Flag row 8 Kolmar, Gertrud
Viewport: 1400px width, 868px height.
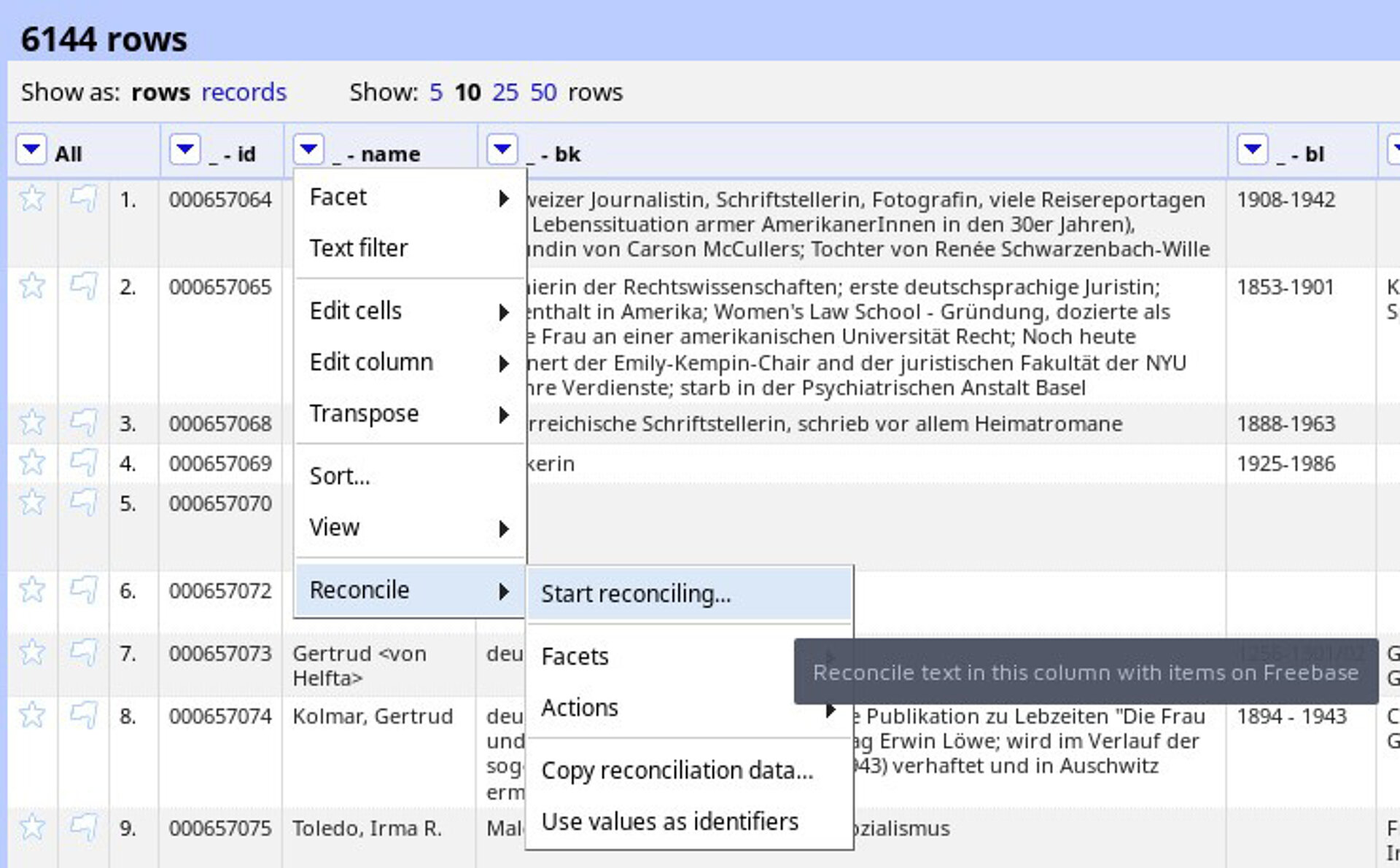tap(84, 714)
